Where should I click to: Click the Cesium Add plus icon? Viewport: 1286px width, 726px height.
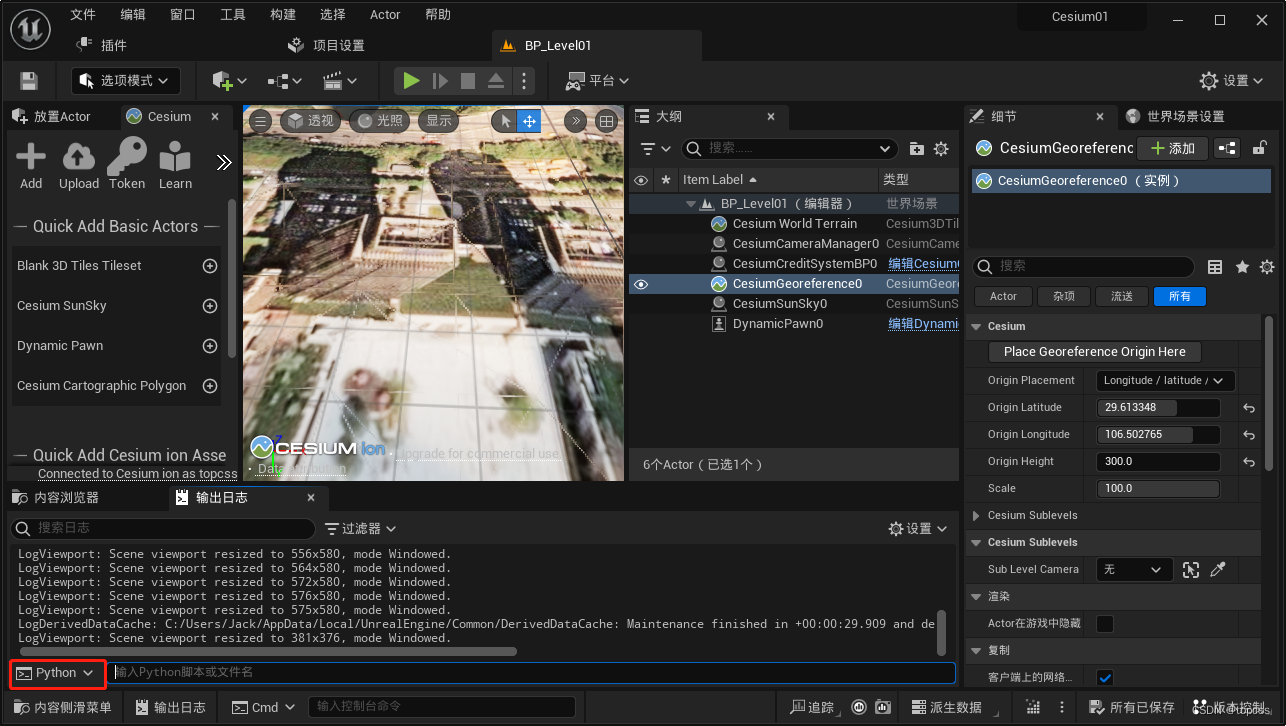click(x=31, y=157)
